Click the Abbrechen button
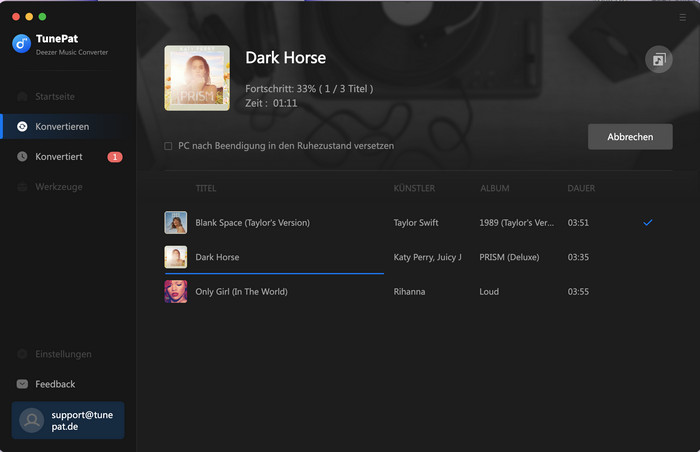The height and width of the screenshot is (452, 700). click(x=630, y=137)
